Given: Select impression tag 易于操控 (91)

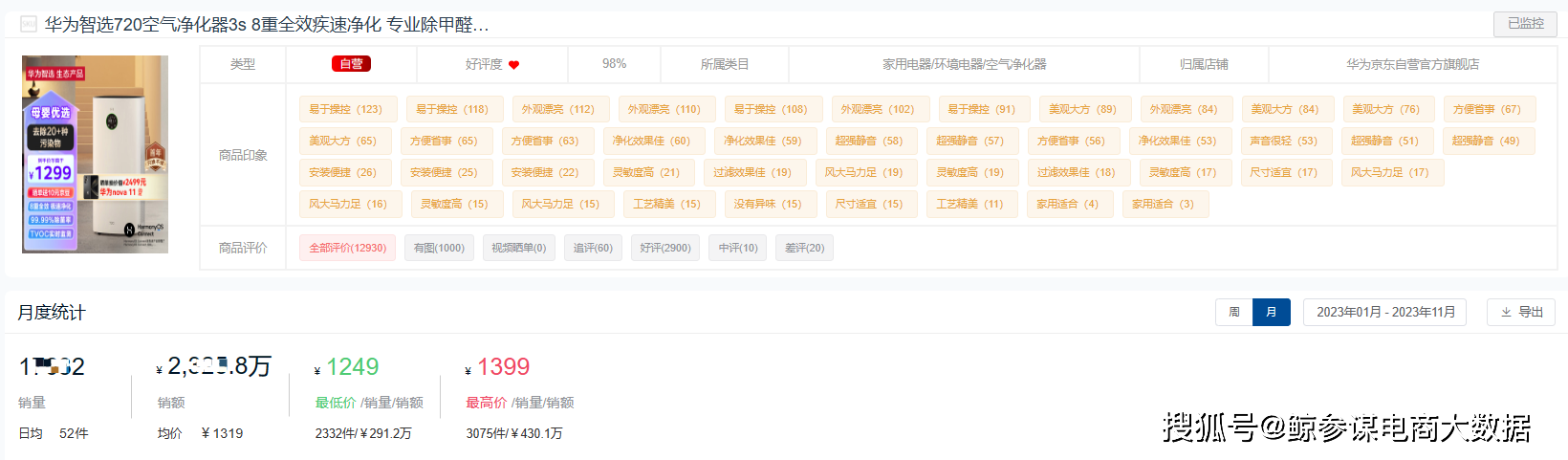Looking at the screenshot, I should [x=984, y=109].
